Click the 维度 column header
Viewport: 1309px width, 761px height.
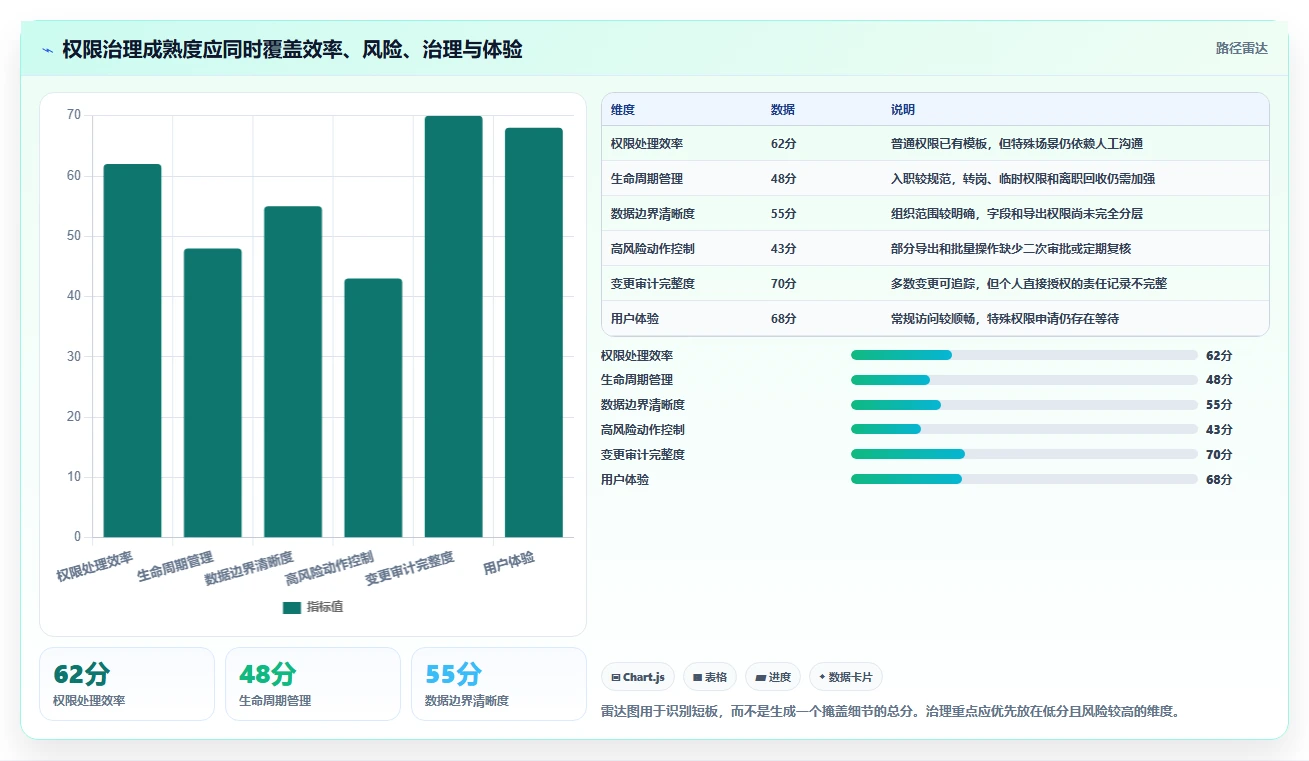pos(623,110)
